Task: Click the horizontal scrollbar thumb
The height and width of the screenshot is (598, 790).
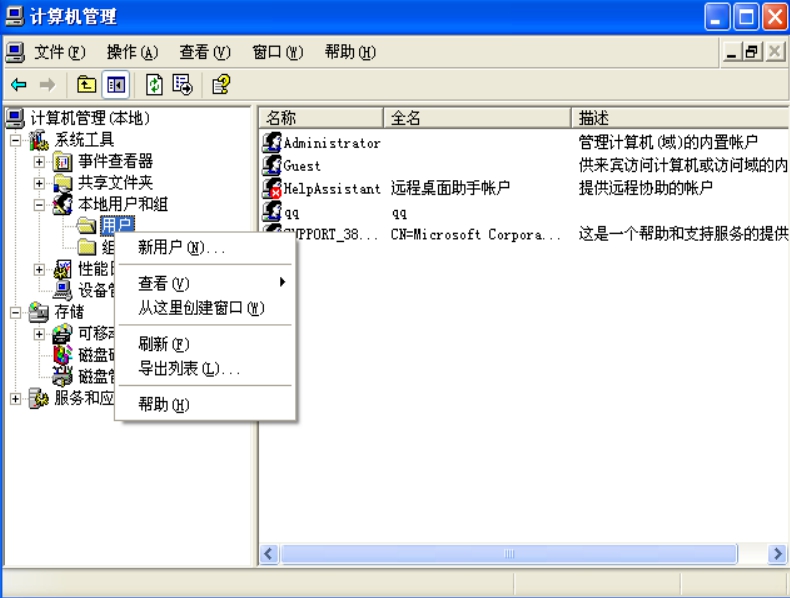Action: click(509, 554)
